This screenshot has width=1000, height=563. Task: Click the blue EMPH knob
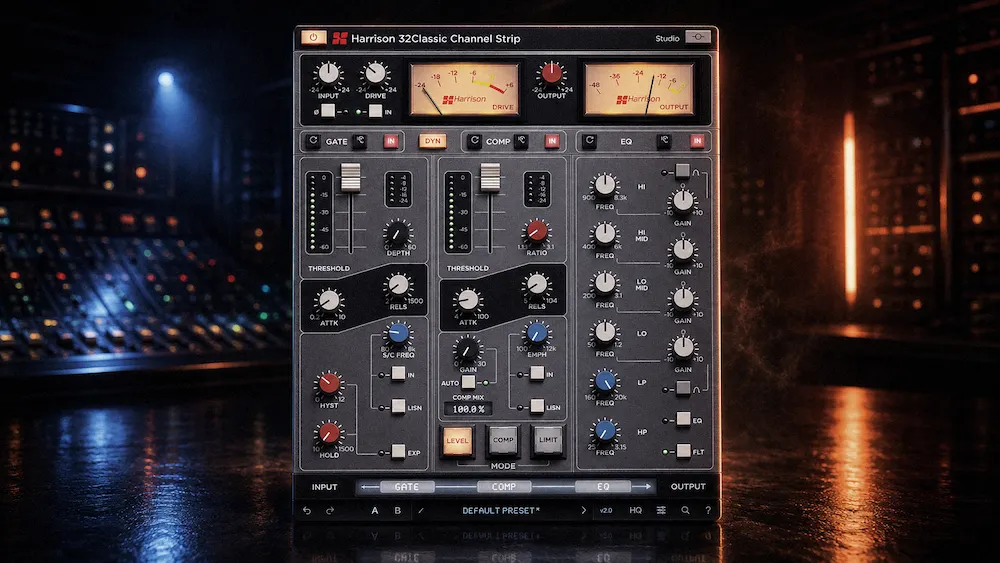click(x=537, y=333)
